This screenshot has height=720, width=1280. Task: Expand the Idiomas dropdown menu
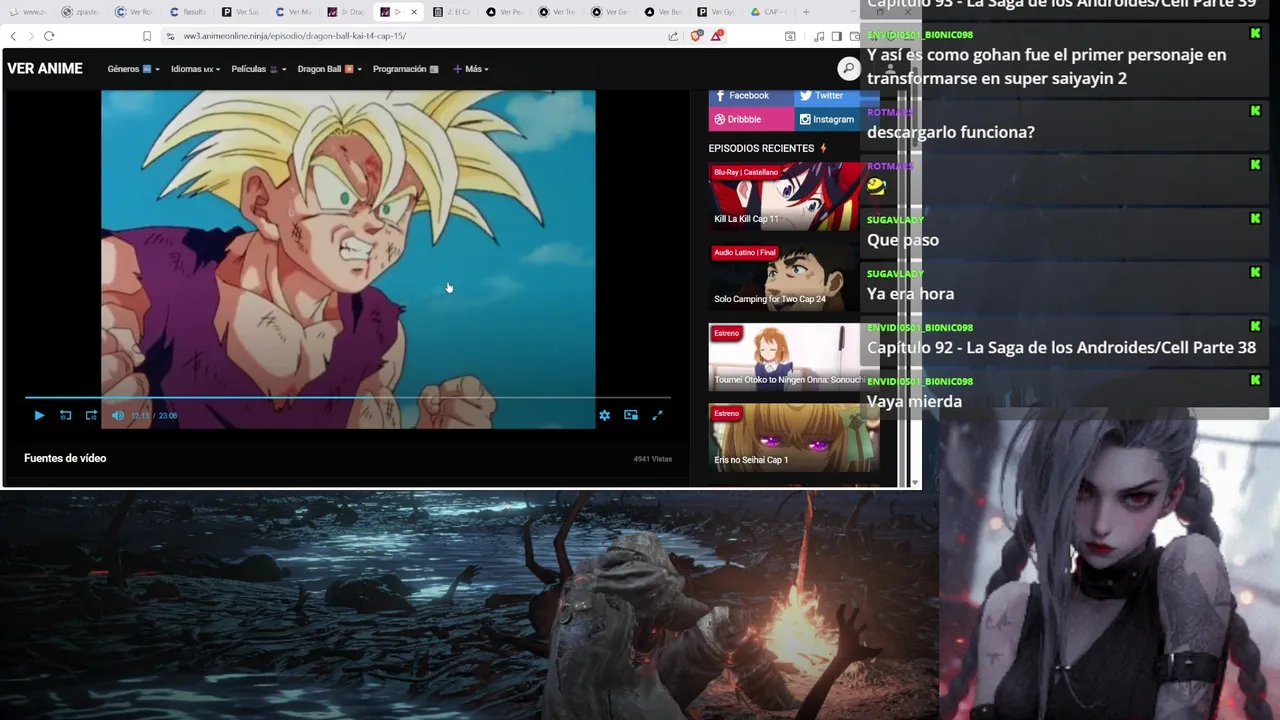(195, 69)
